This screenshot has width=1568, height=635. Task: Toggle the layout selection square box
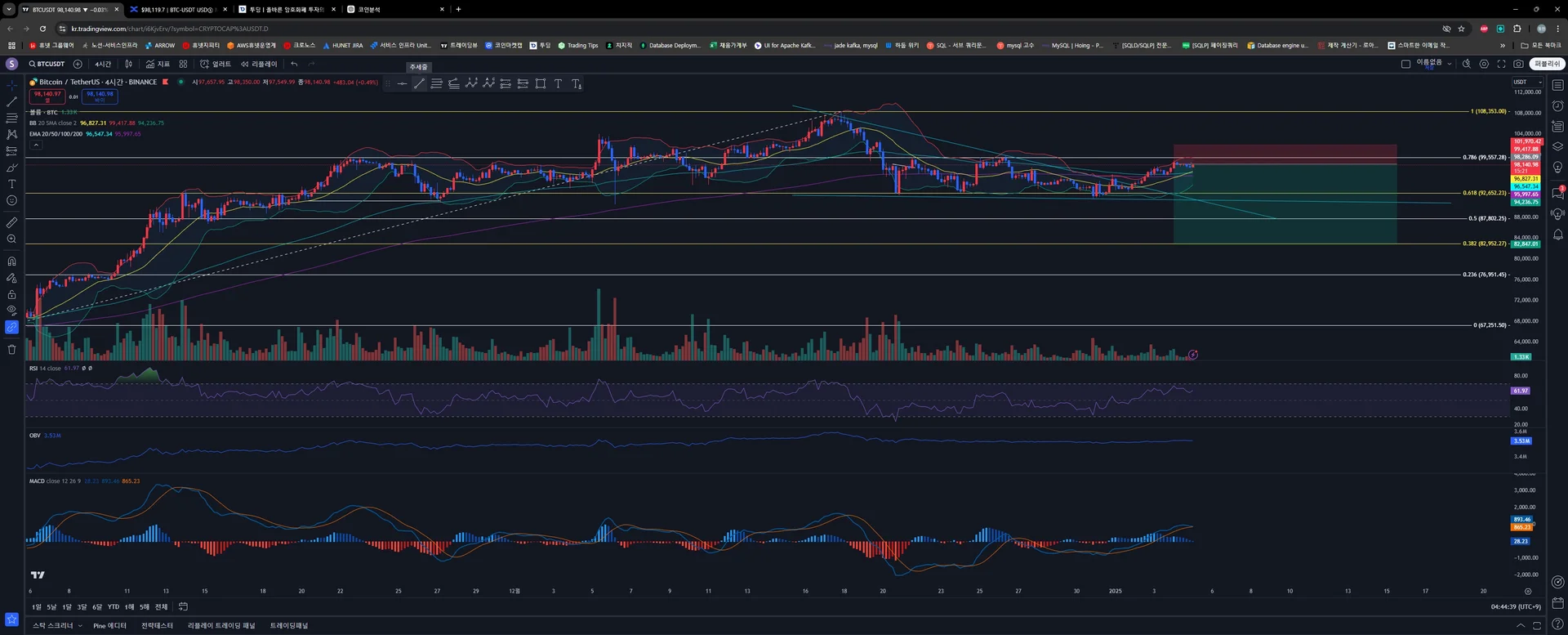click(x=1405, y=64)
